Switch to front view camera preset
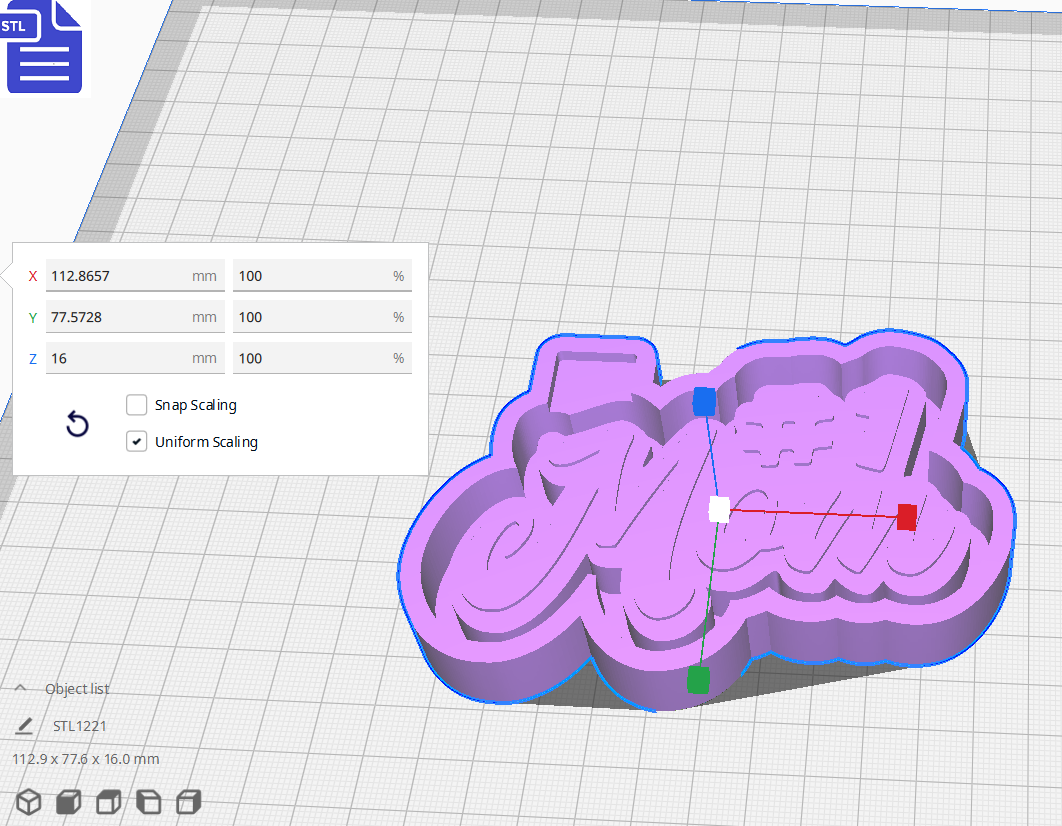 [67, 801]
